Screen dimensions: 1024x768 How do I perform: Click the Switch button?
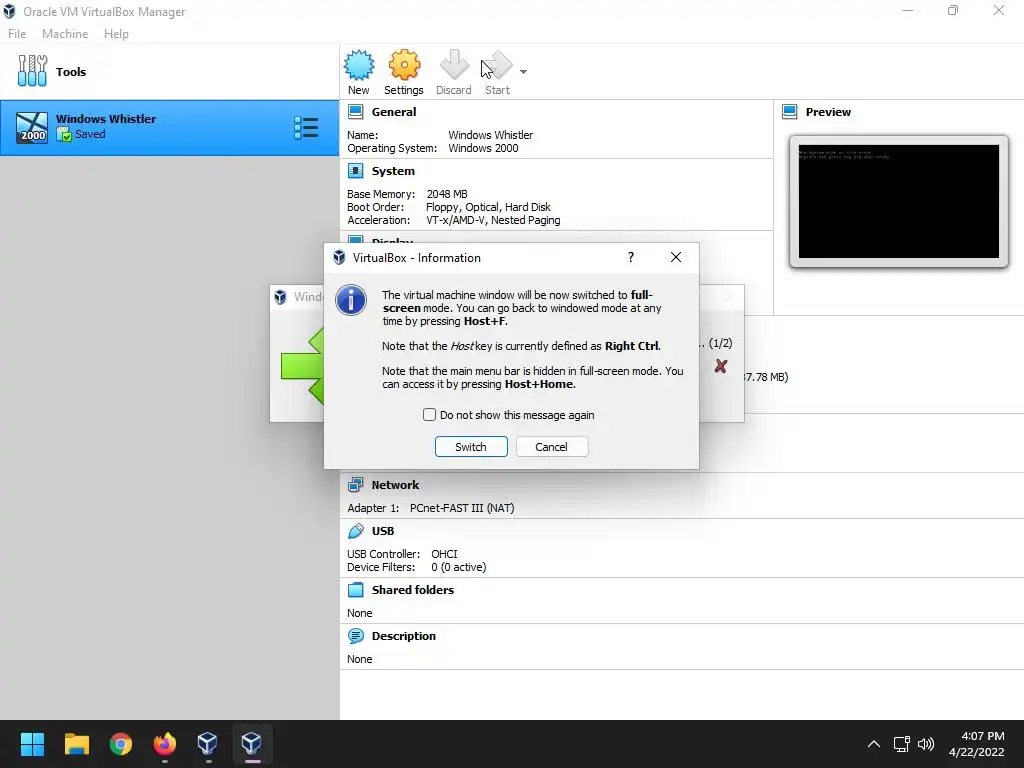pos(471,447)
